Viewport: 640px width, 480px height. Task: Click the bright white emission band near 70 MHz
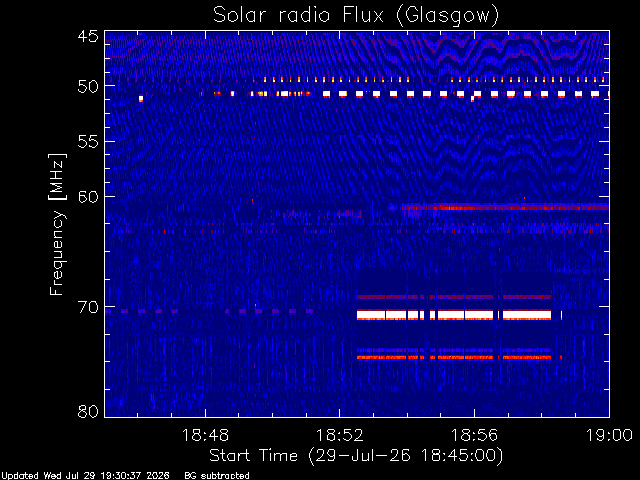pos(454,315)
